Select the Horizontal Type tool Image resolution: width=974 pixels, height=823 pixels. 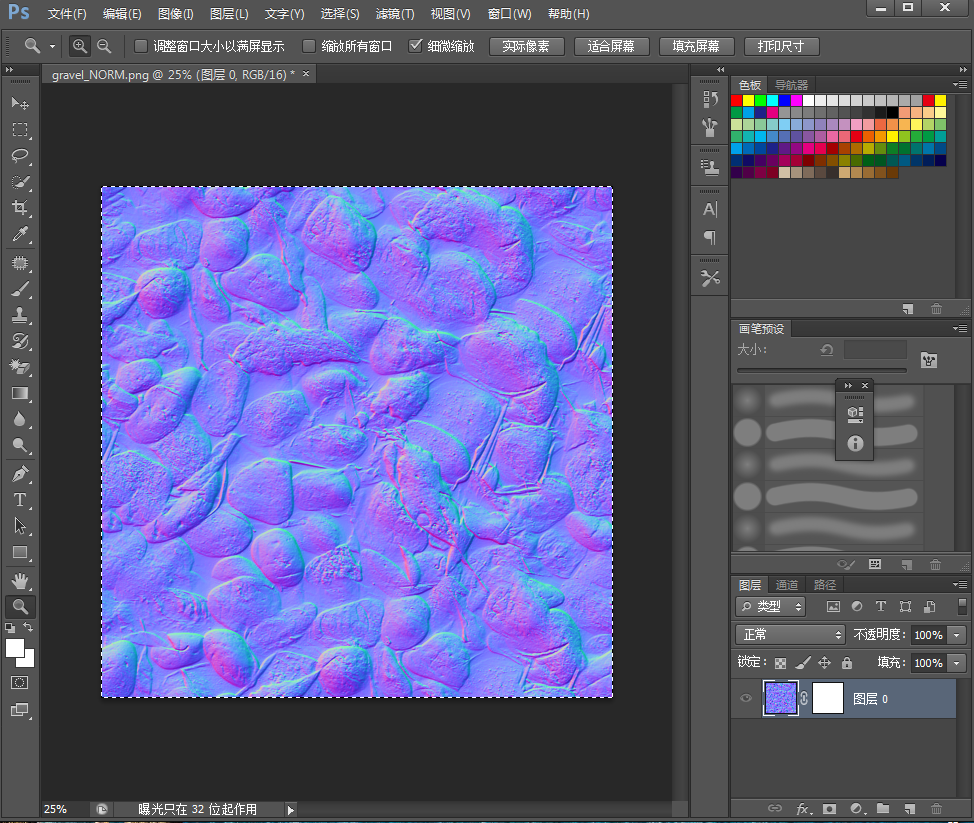pyautogui.click(x=20, y=500)
